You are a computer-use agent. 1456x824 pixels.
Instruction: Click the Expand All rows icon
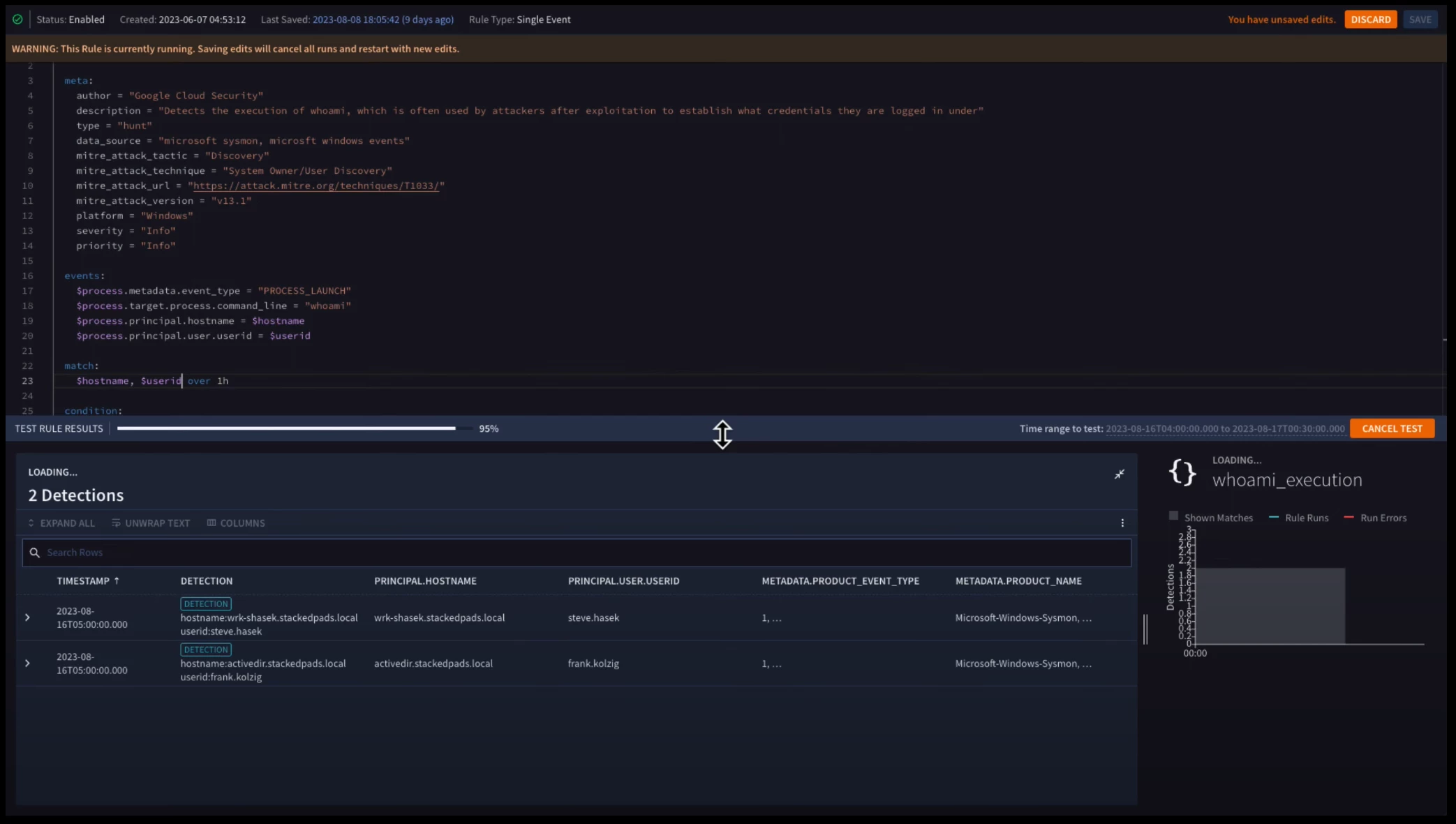click(x=31, y=523)
